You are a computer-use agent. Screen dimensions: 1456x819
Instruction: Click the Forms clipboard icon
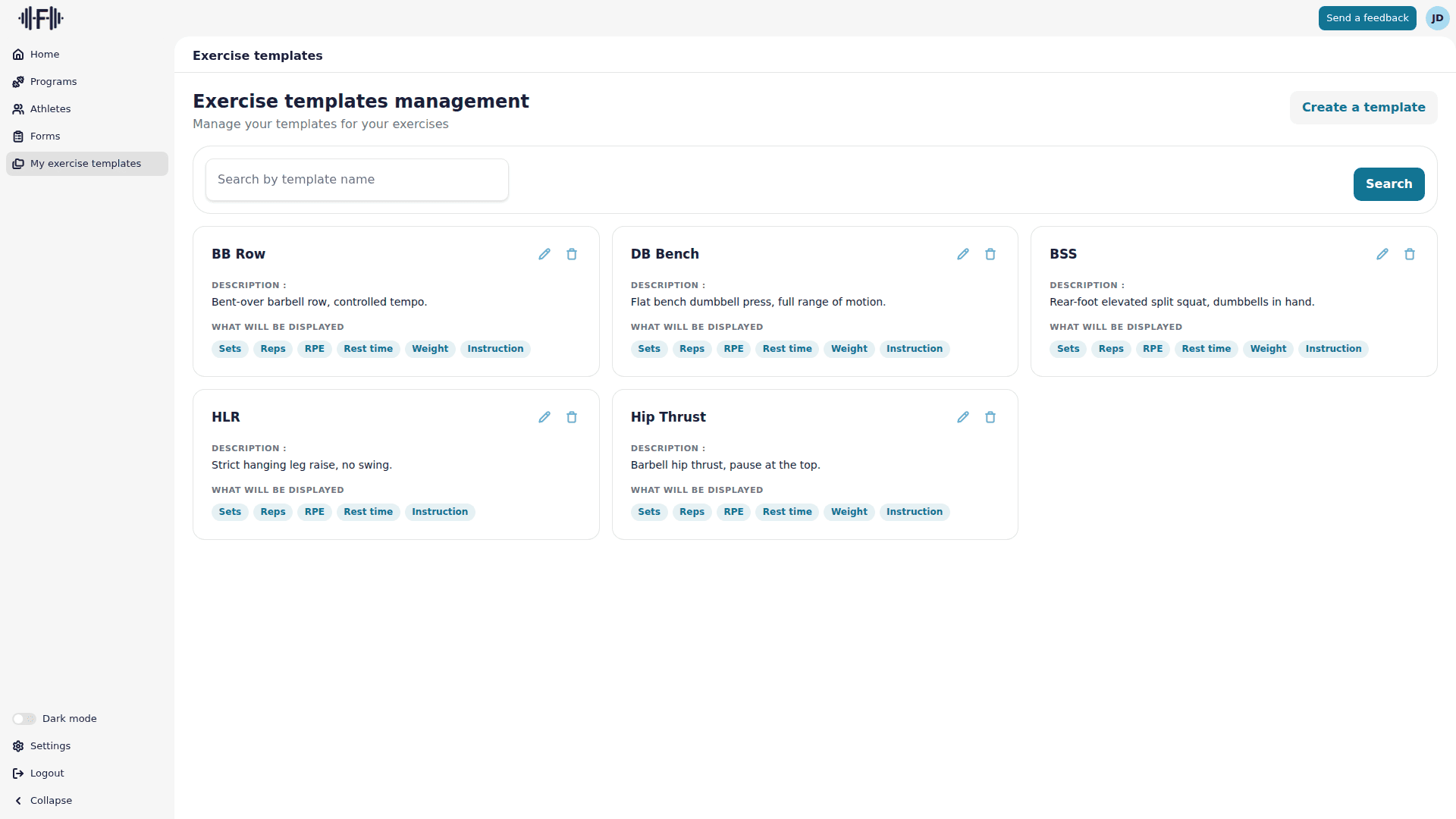pyautogui.click(x=18, y=136)
